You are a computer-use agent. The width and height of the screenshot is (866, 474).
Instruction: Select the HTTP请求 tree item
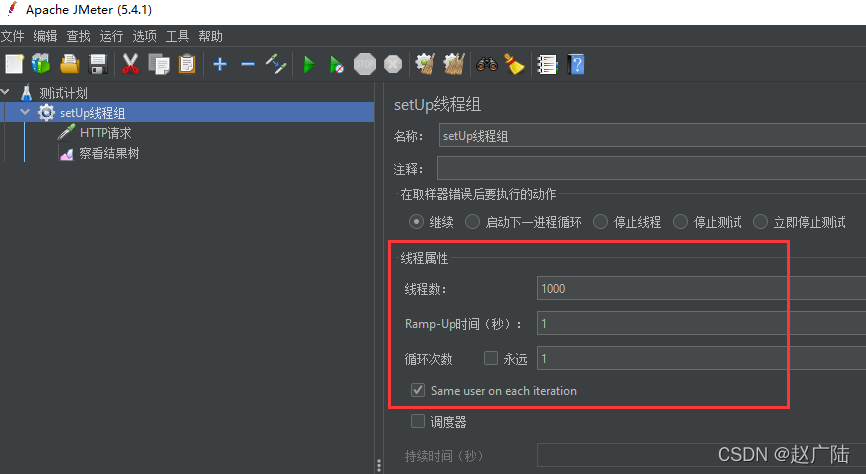tap(105, 133)
